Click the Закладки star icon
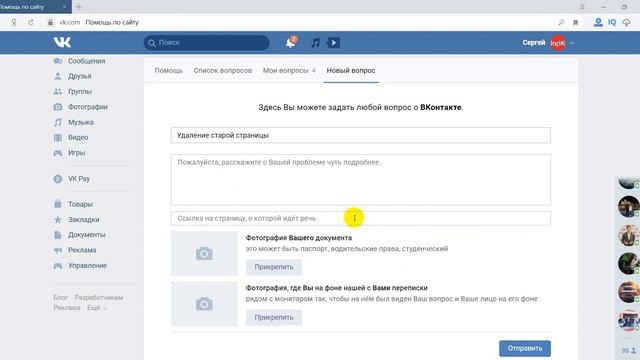This screenshot has height=360, width=640. coord(58,220)
